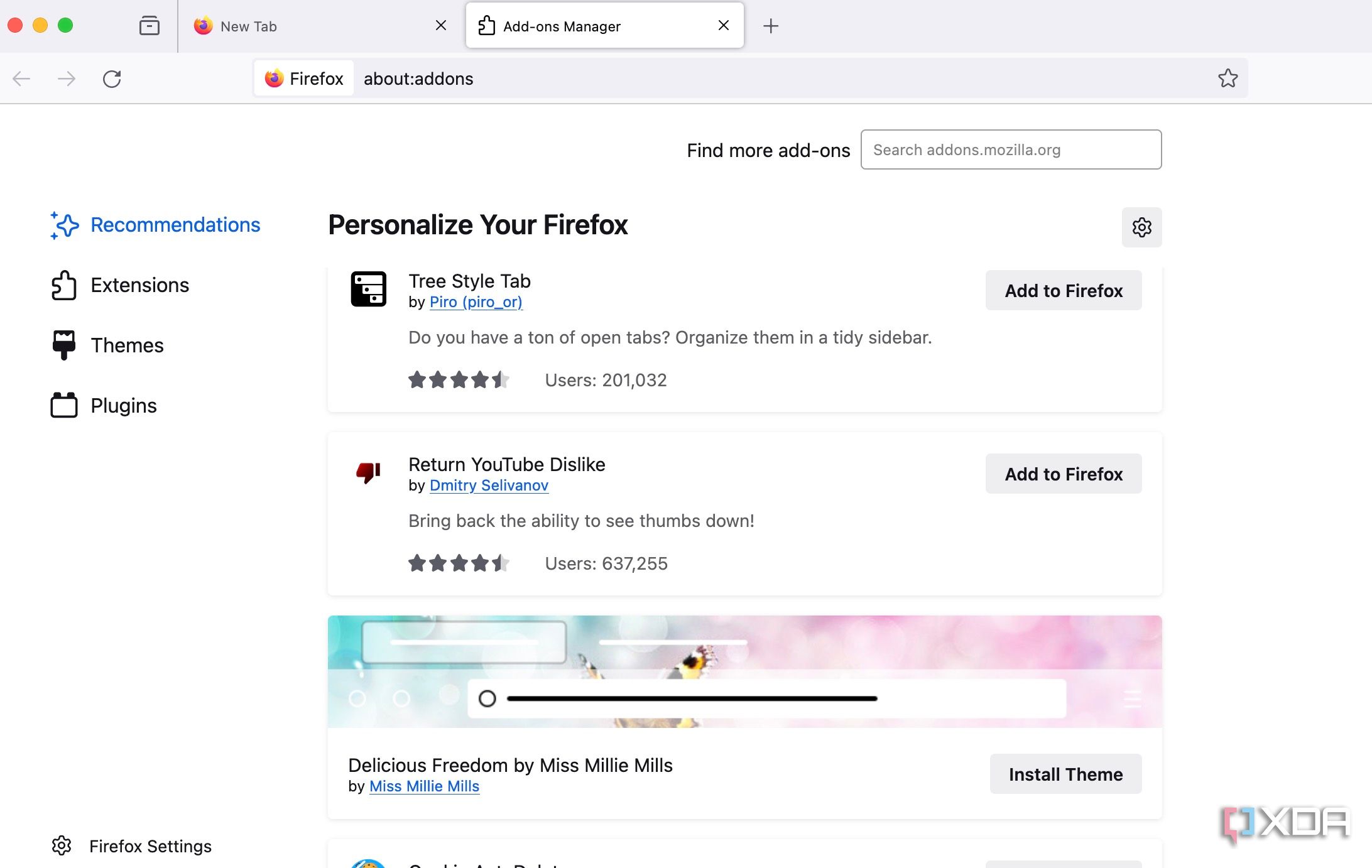Click Tree Style Tab star rating
The width and height of the screenshot is (1372, 868).
pyautogui.click(x=459, y=380)
